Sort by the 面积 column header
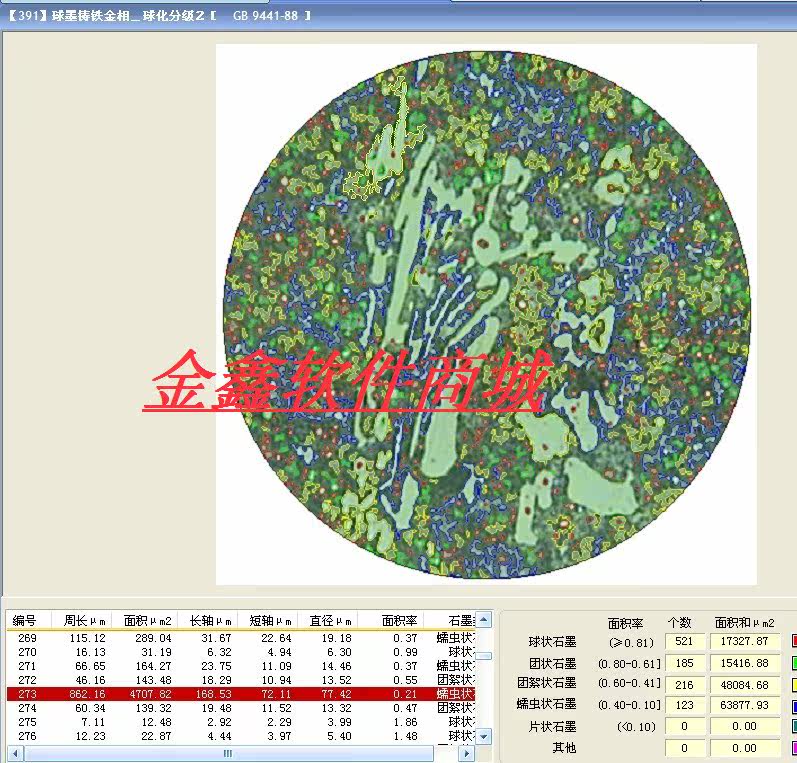 click(x=147, y=620)
